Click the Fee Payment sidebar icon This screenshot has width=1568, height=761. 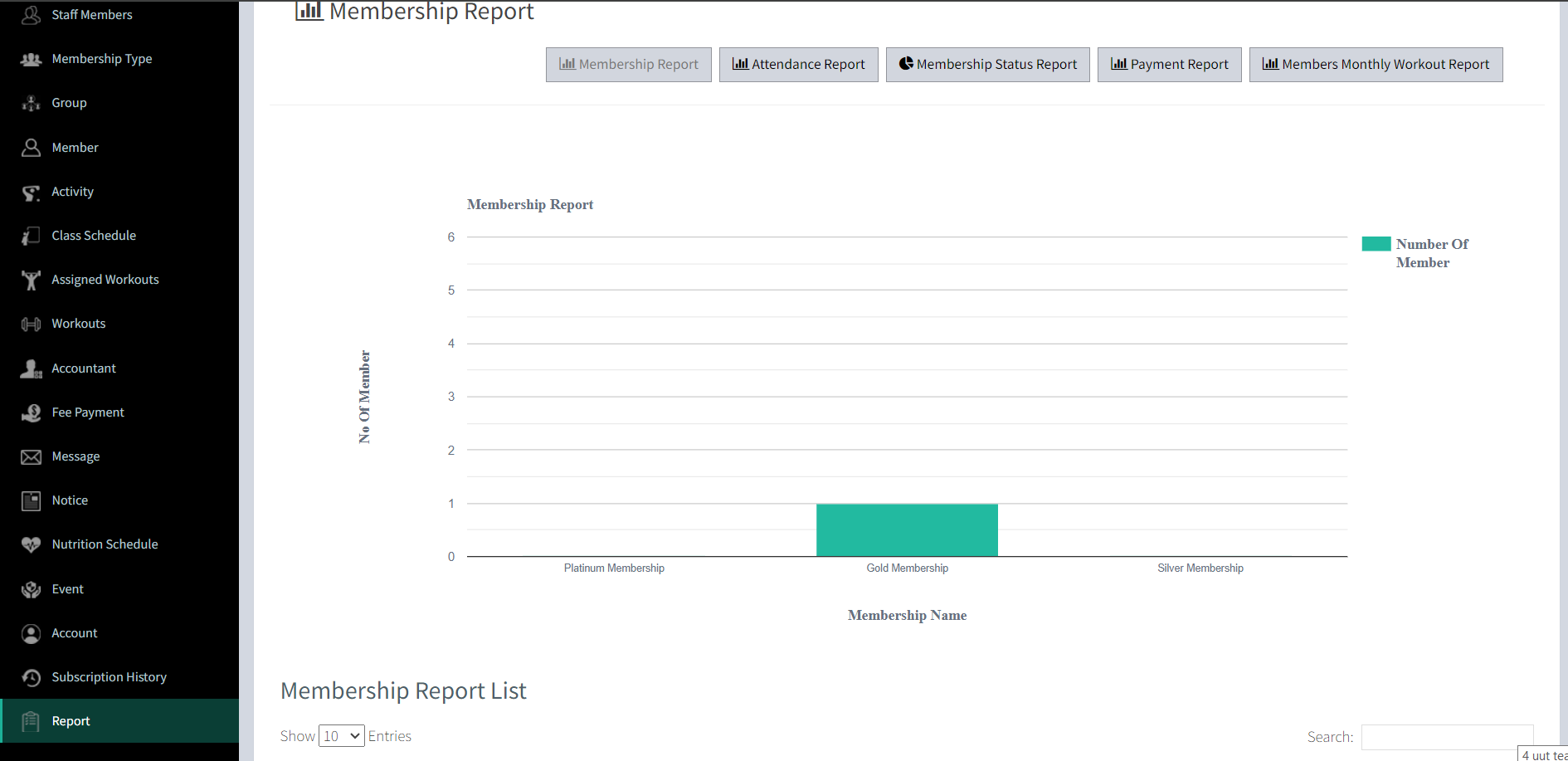[31, 412]
